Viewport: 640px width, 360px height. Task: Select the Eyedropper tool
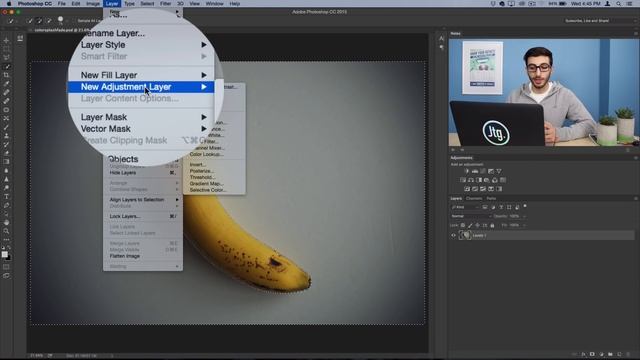click(x=6, y=84)
